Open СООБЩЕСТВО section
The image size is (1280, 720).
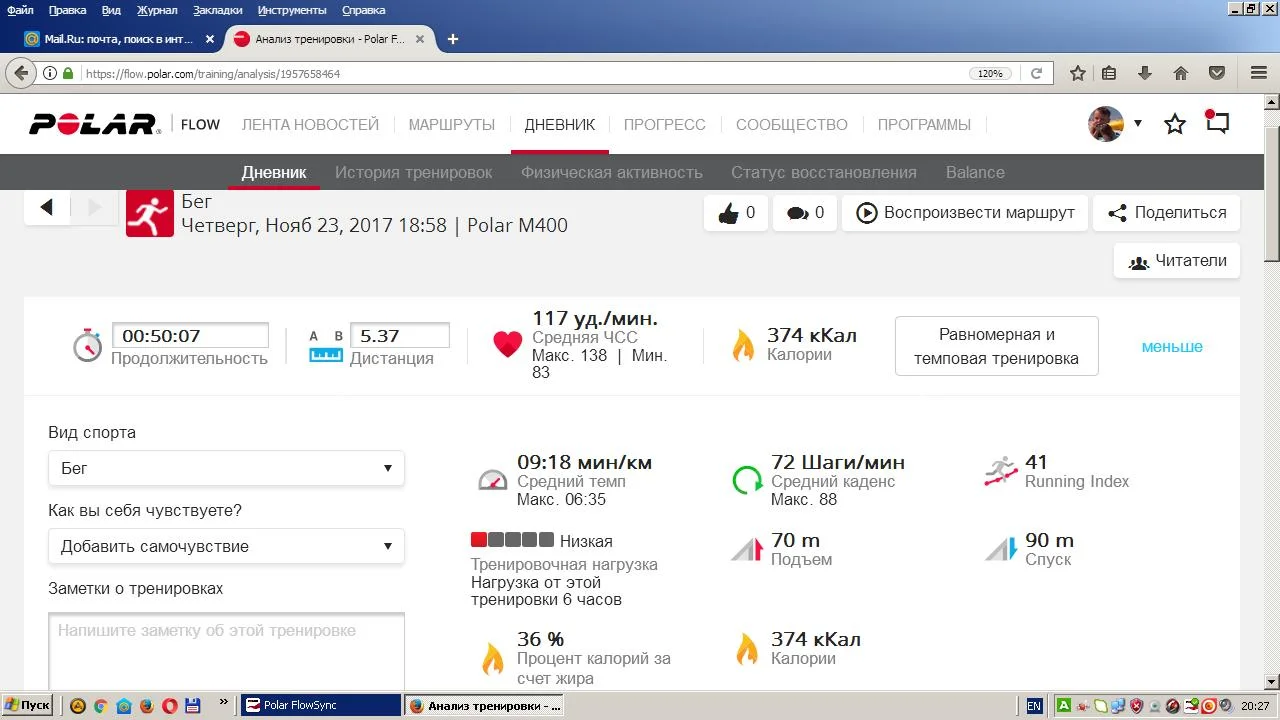(x=792, y=125)
